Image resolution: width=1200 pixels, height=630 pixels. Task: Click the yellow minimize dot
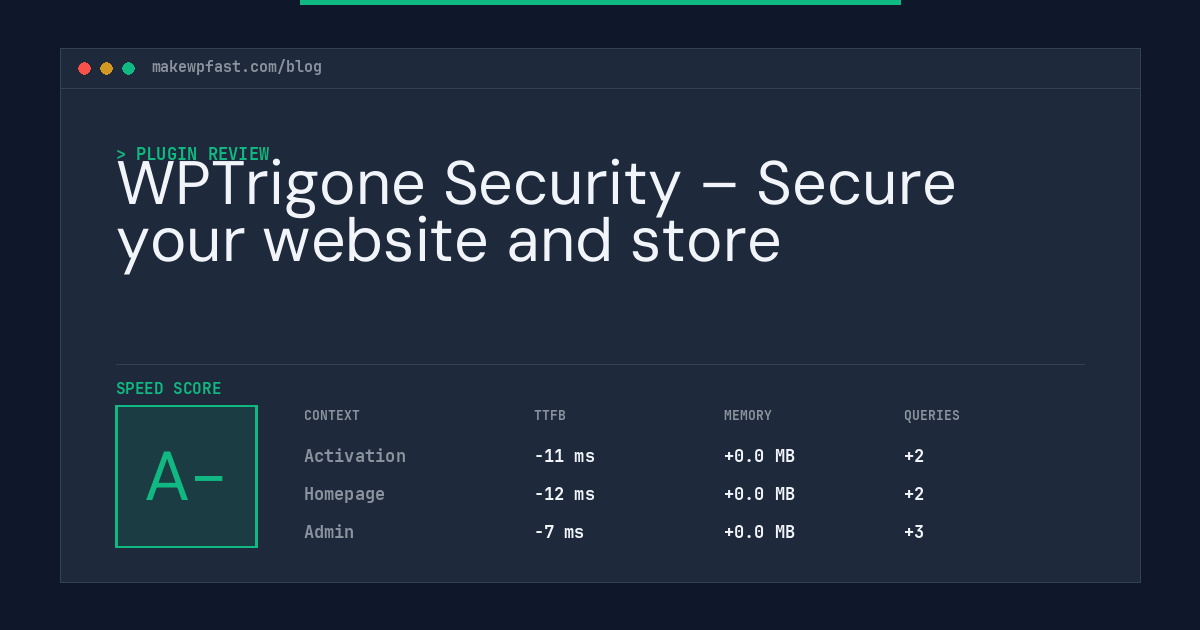pyautogui.click(x=107, y=68)
